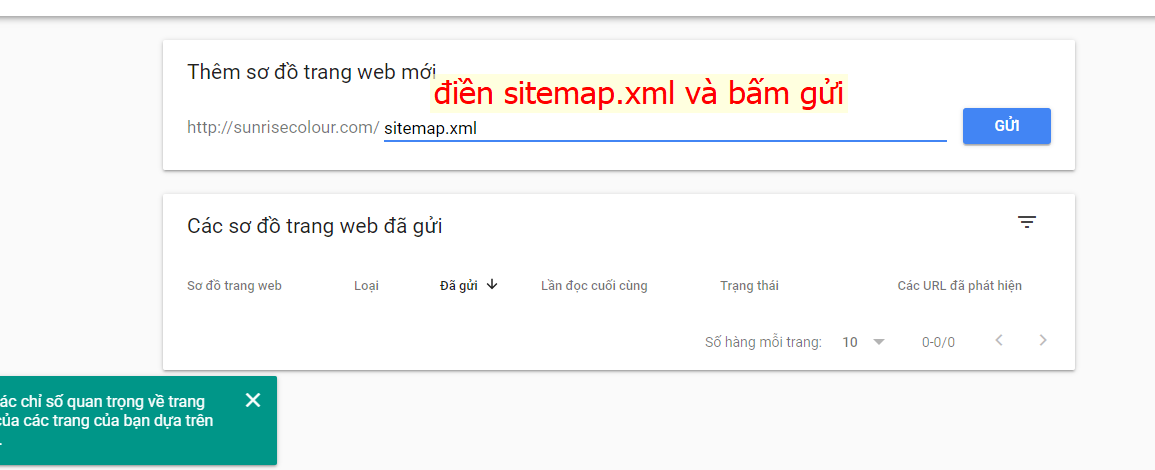Go to the next page chevron
1155x470 pixels.
click(x=1042, y=340)
